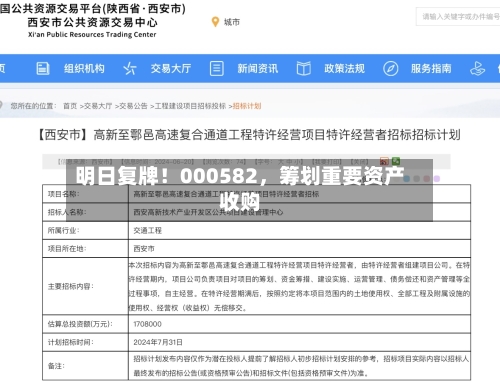Open the 交易大厅 menu
This screenshot has height=382, width=500.
pos(171,69)
